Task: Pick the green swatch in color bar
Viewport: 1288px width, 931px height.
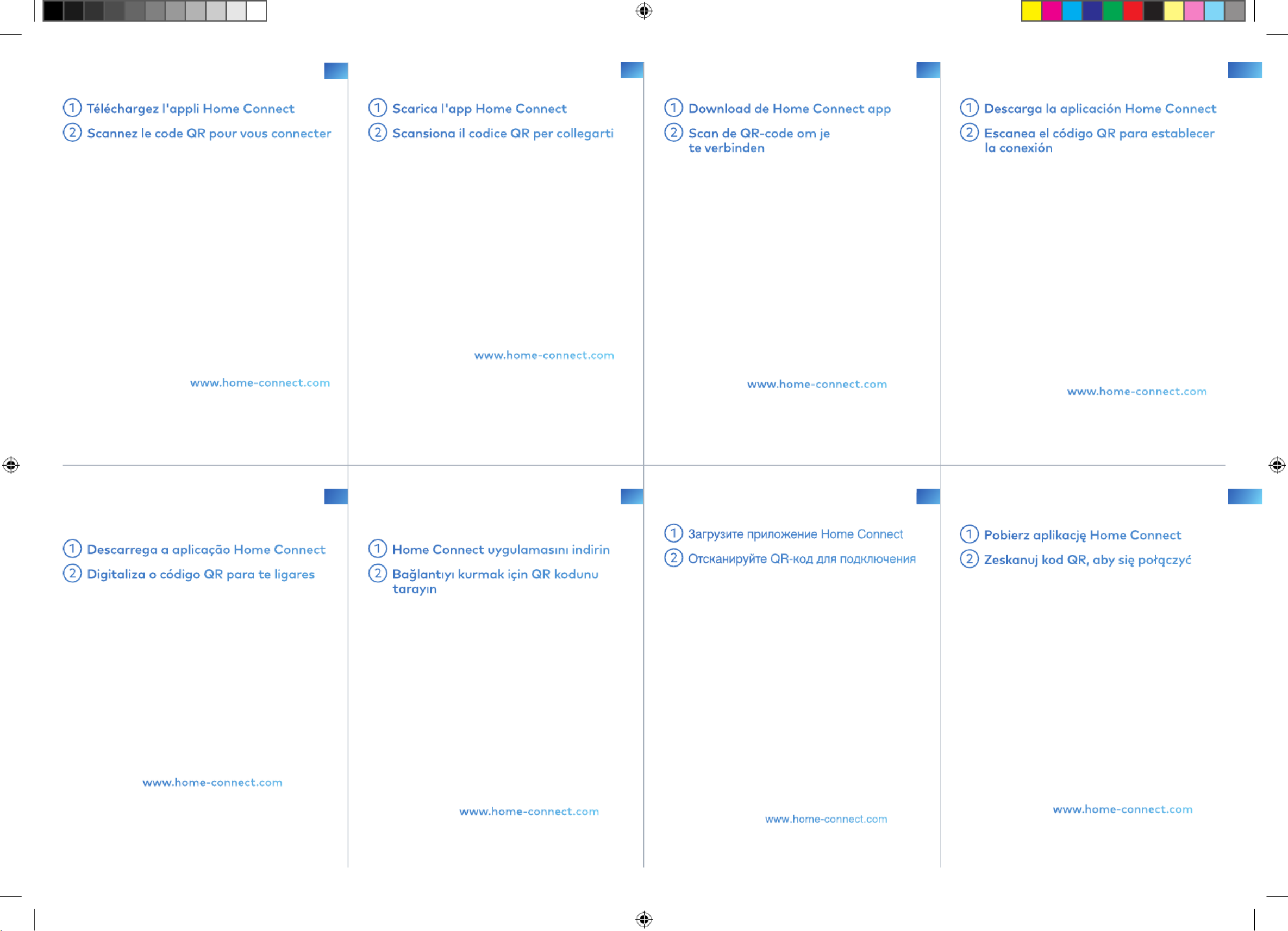Action: (1113, 11)
